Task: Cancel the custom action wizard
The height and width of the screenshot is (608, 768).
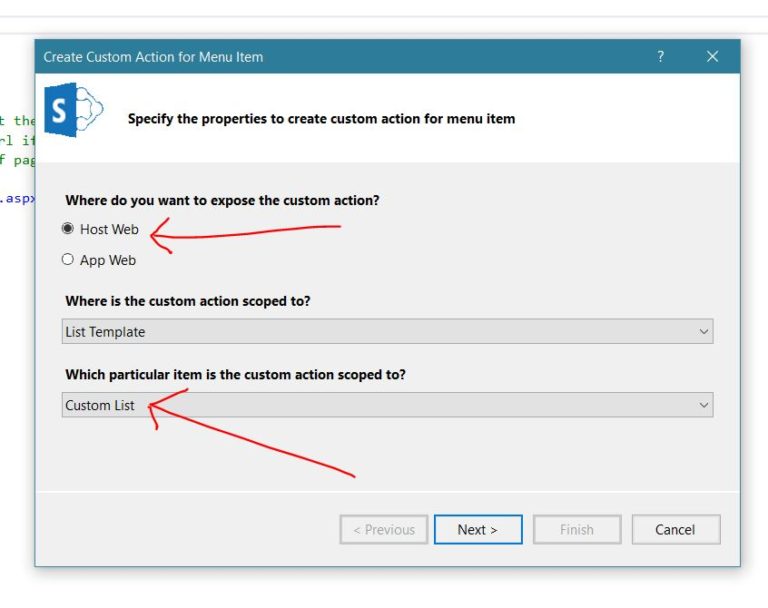Action: (x=676, y=530)
